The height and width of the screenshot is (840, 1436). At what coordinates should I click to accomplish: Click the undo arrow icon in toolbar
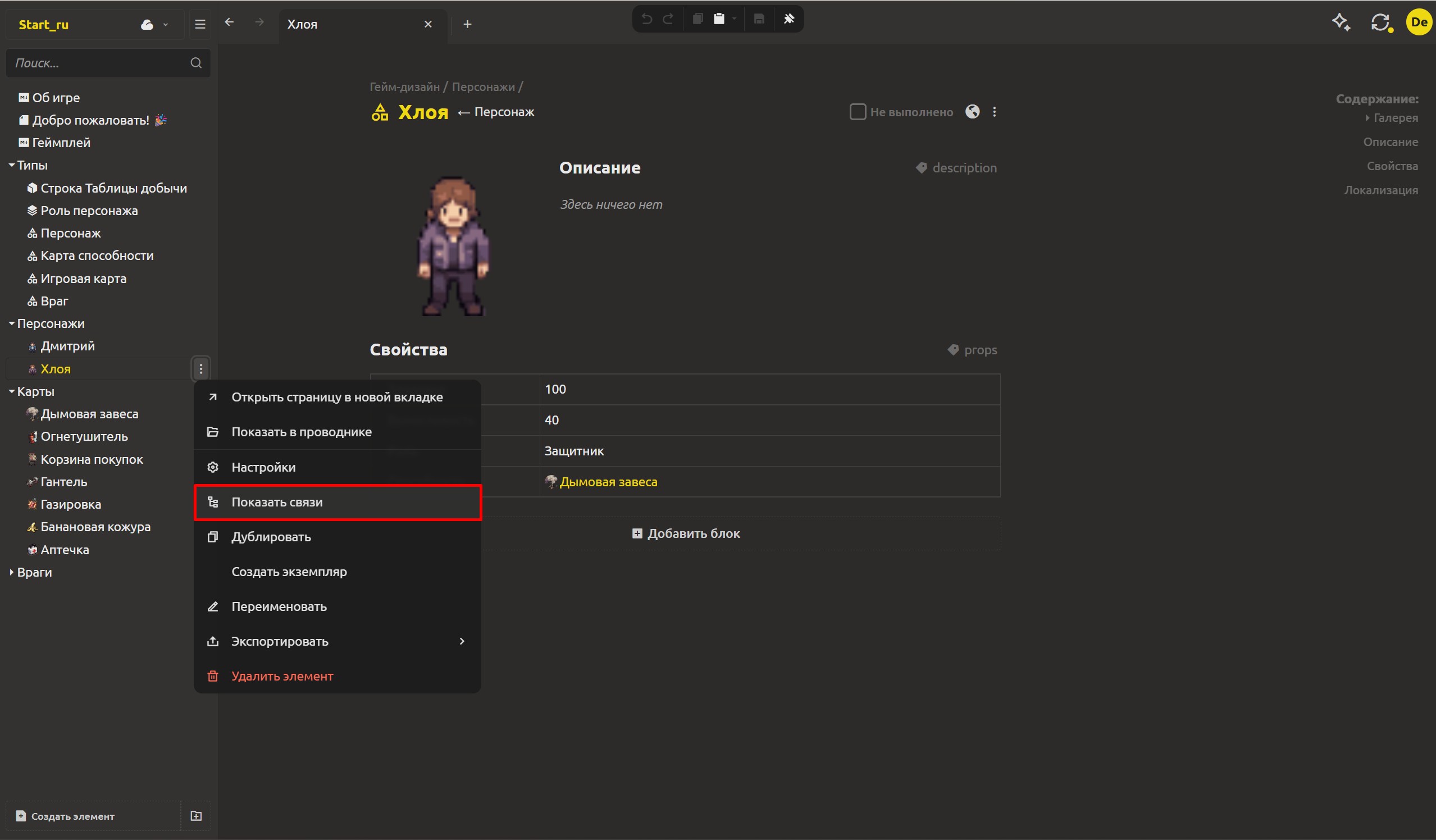[646, 19]
